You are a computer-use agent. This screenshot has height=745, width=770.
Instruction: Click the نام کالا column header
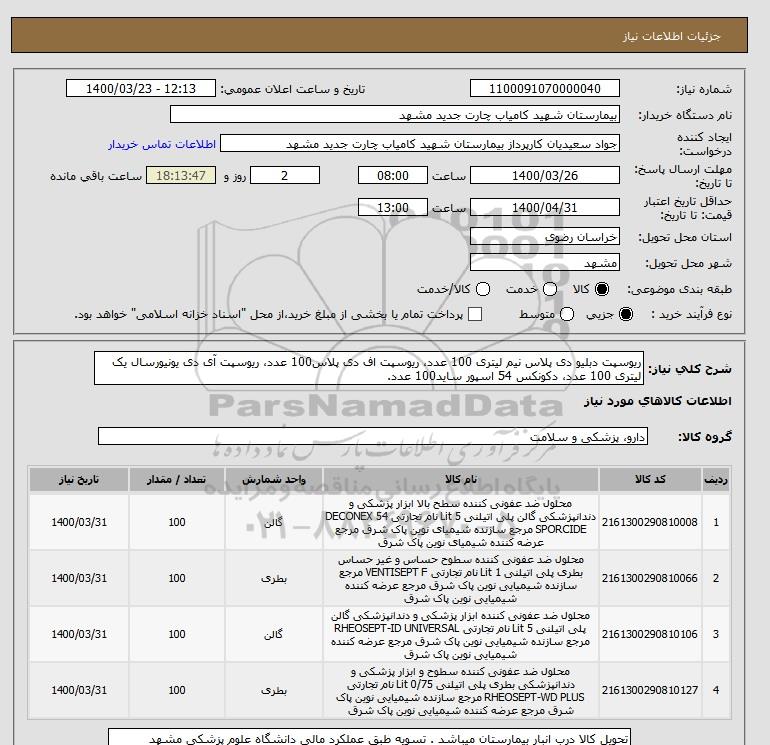tap(461, 479)
